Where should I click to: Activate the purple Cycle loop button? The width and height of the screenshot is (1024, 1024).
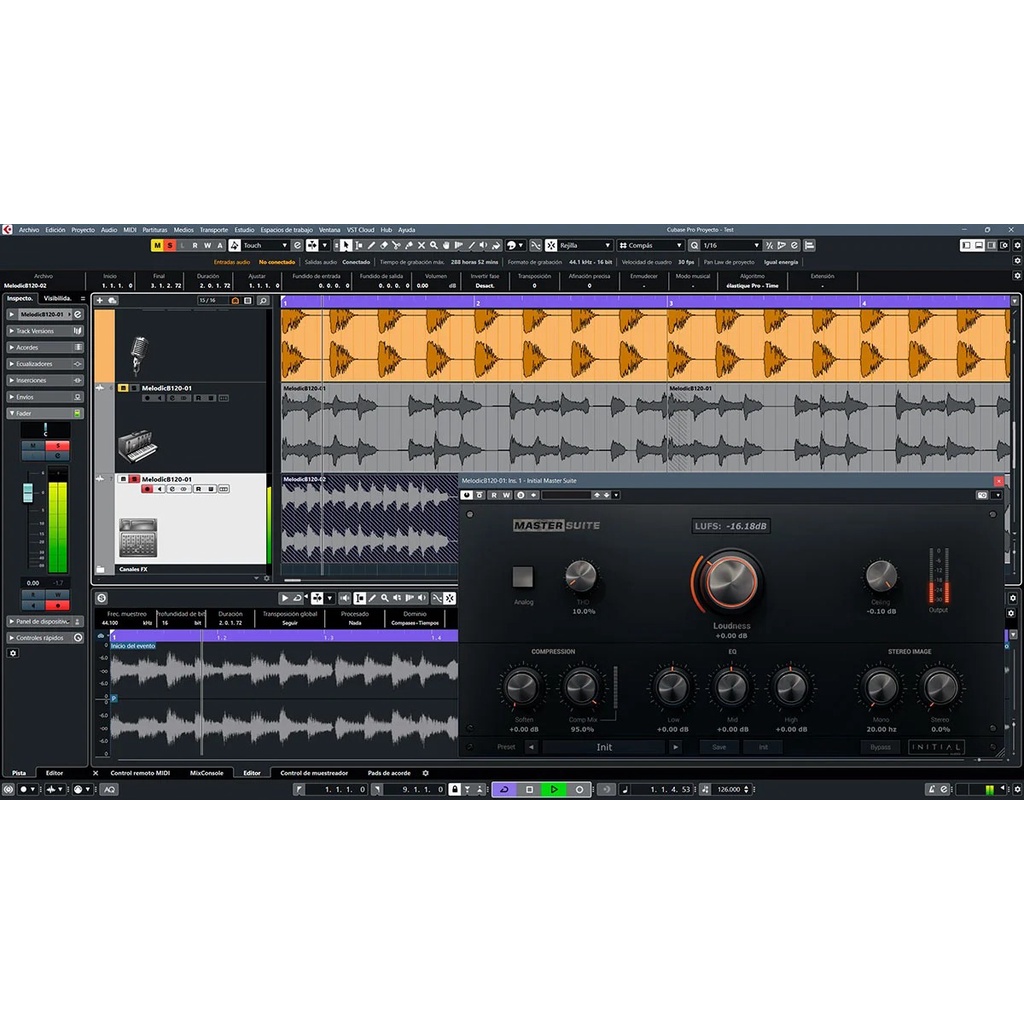pos(504,789)
